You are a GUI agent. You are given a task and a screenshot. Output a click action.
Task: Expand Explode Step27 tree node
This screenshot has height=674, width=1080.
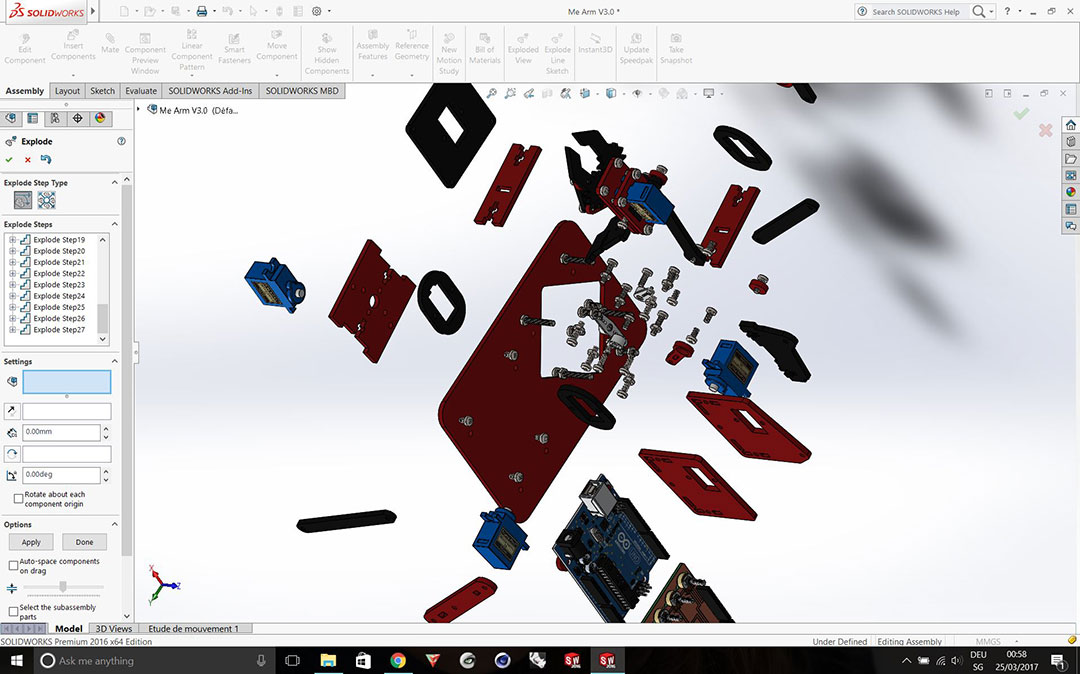pyautogui.click(x=12, y=330)
